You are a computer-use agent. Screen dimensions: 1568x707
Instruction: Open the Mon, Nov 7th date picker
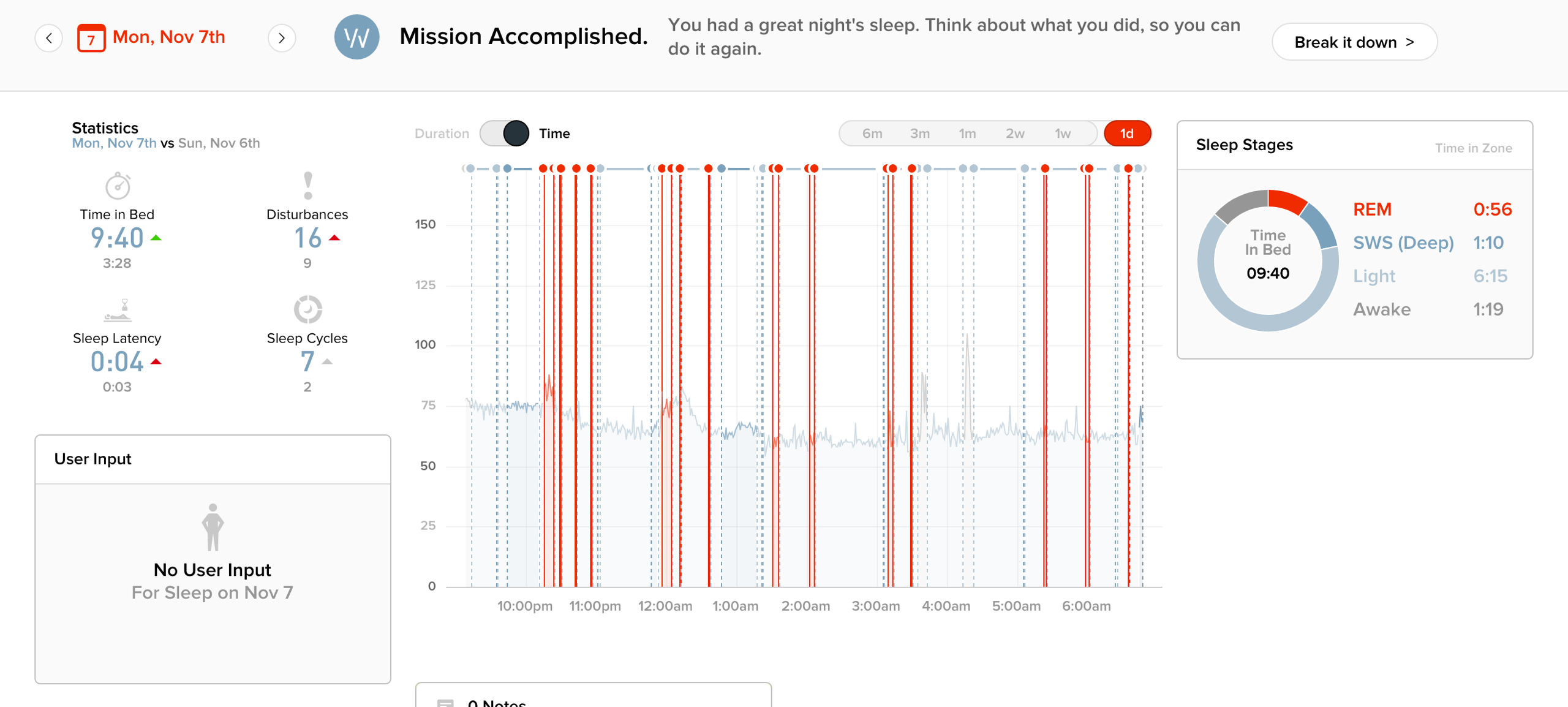[x=169, y=37]
